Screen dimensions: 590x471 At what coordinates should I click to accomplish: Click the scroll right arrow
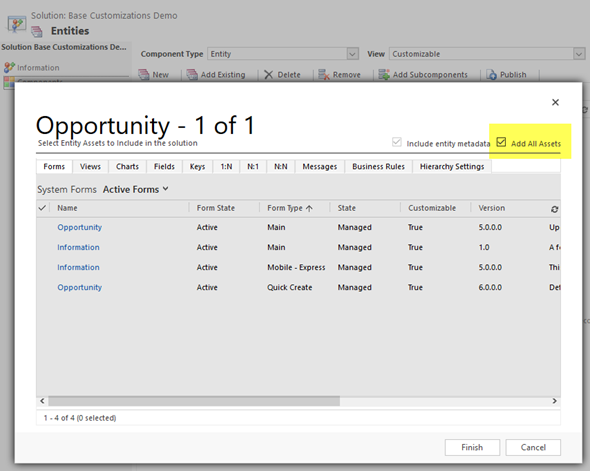click(555, 401)
